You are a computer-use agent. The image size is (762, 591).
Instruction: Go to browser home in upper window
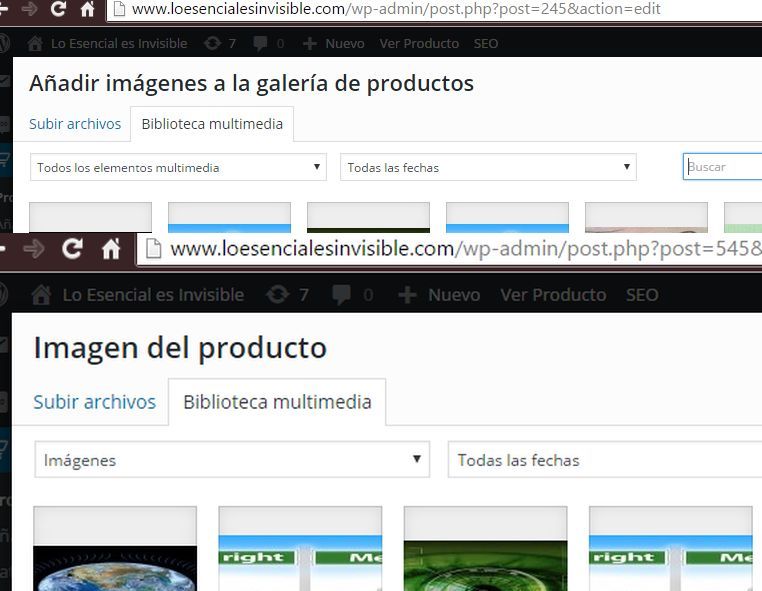coord(87,9)
